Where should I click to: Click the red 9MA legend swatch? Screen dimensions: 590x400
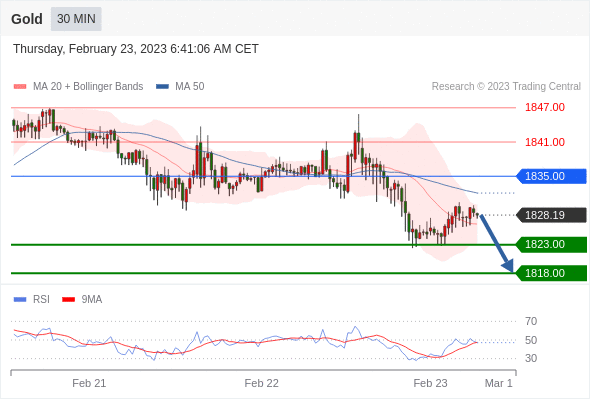tap(68, 300)
